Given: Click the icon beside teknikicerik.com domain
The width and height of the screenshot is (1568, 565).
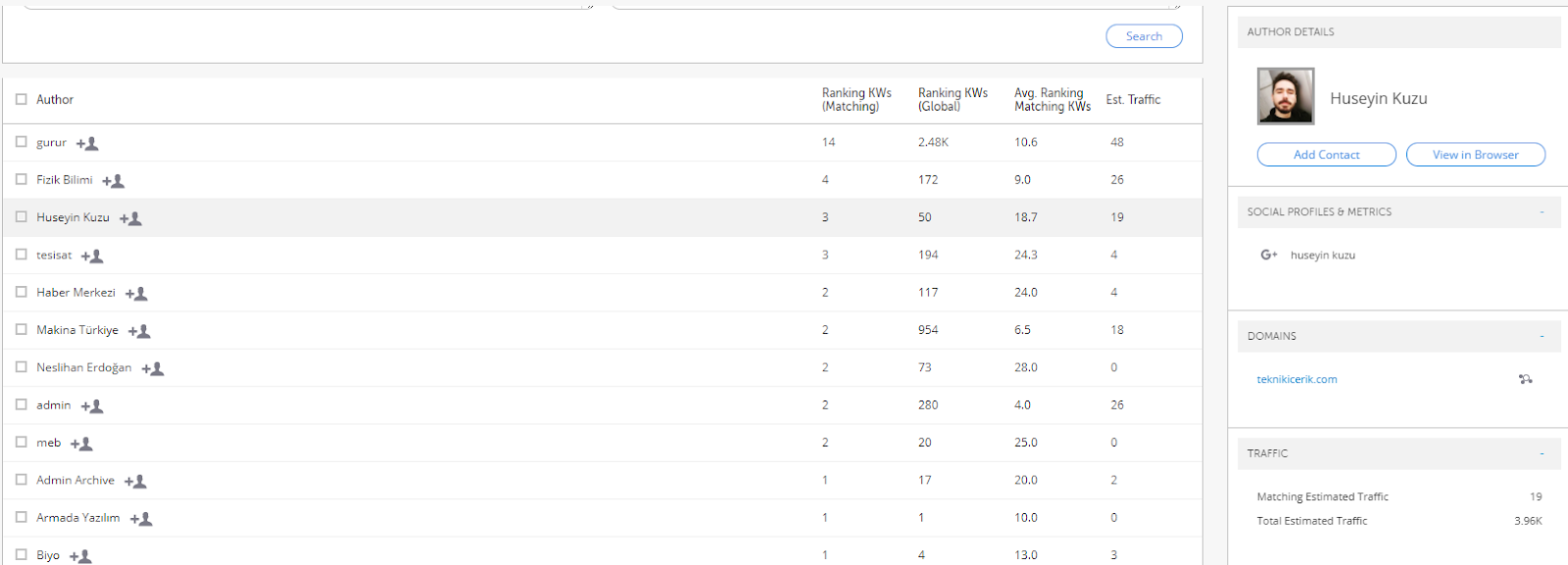Looking at the screenshot, I should tap(1526, 379).
